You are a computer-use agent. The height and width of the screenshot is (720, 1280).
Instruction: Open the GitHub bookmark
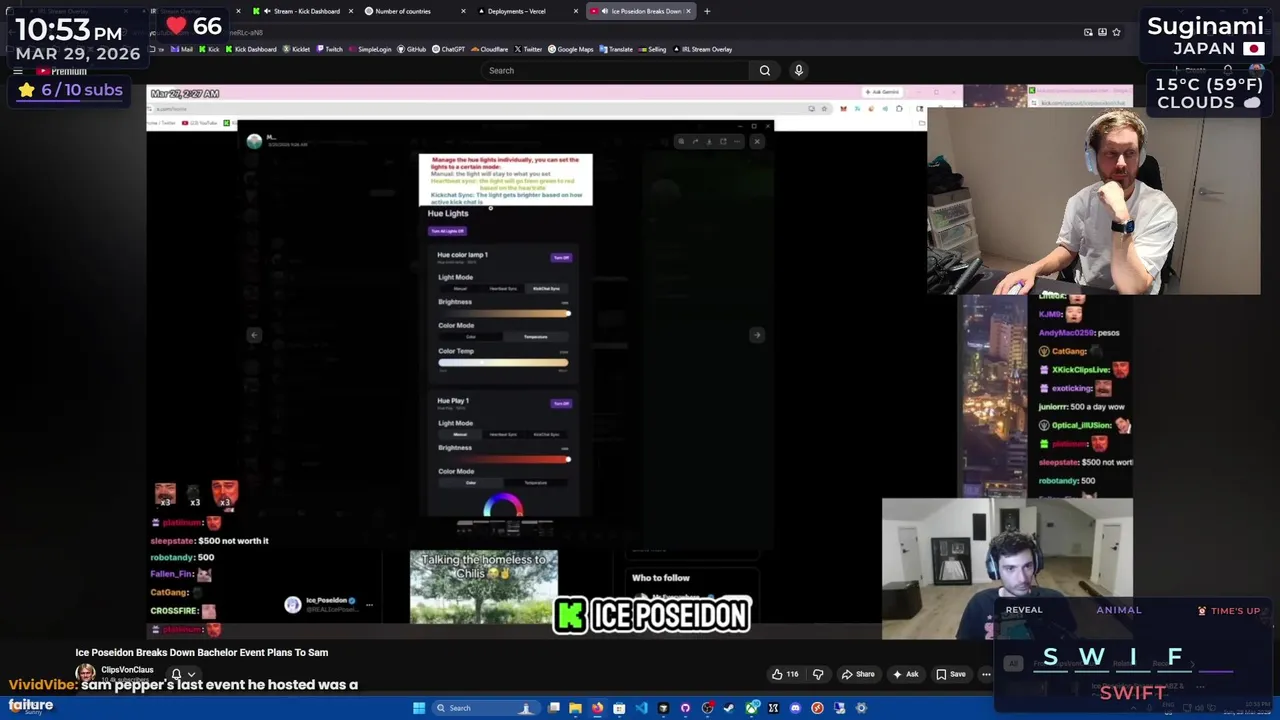(x=412, y=49)
